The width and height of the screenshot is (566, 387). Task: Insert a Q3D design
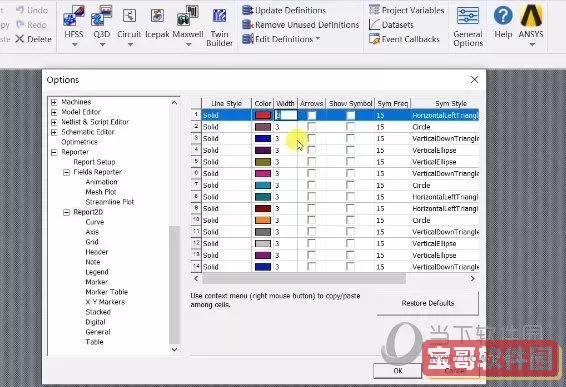click(x=101, y=21)
